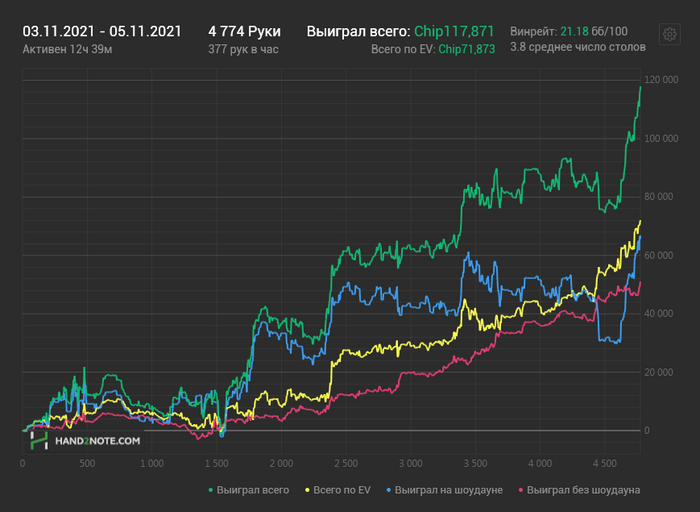Click the yellow EV line's end point
Screen dimensions: 700x512
(x=641, y=221)
